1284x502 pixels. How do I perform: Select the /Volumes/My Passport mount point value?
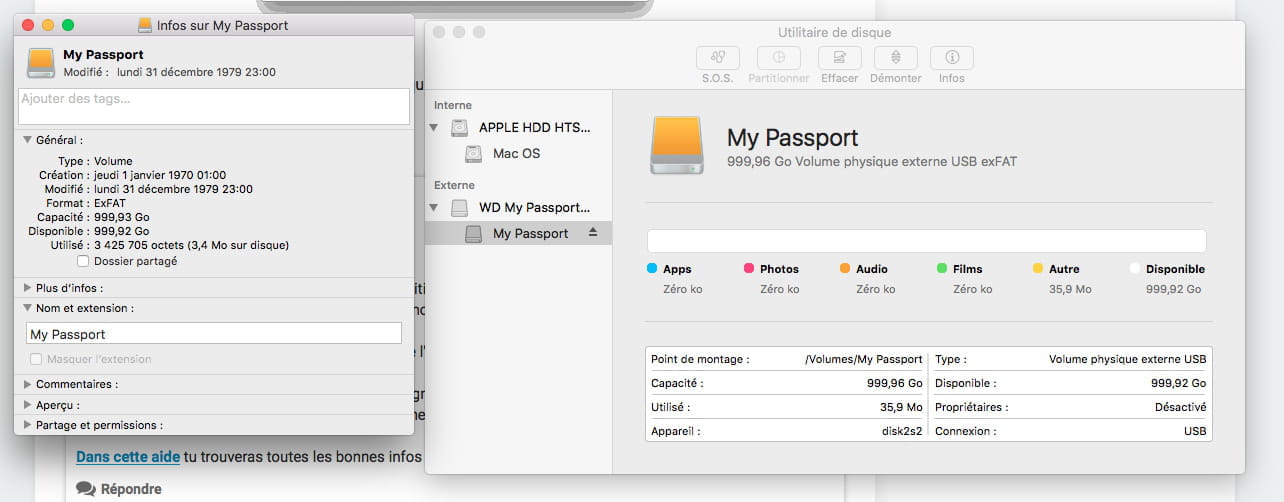click(x=863, y=359)
